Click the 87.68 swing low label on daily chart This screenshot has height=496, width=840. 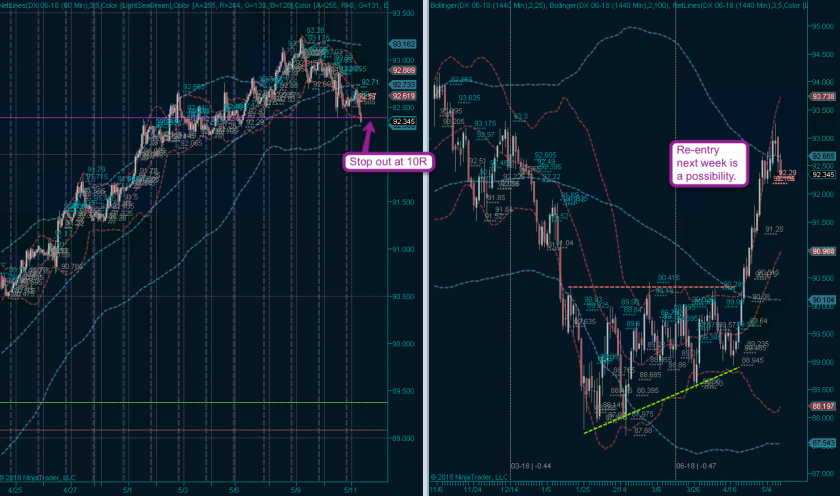click(643, 430)
